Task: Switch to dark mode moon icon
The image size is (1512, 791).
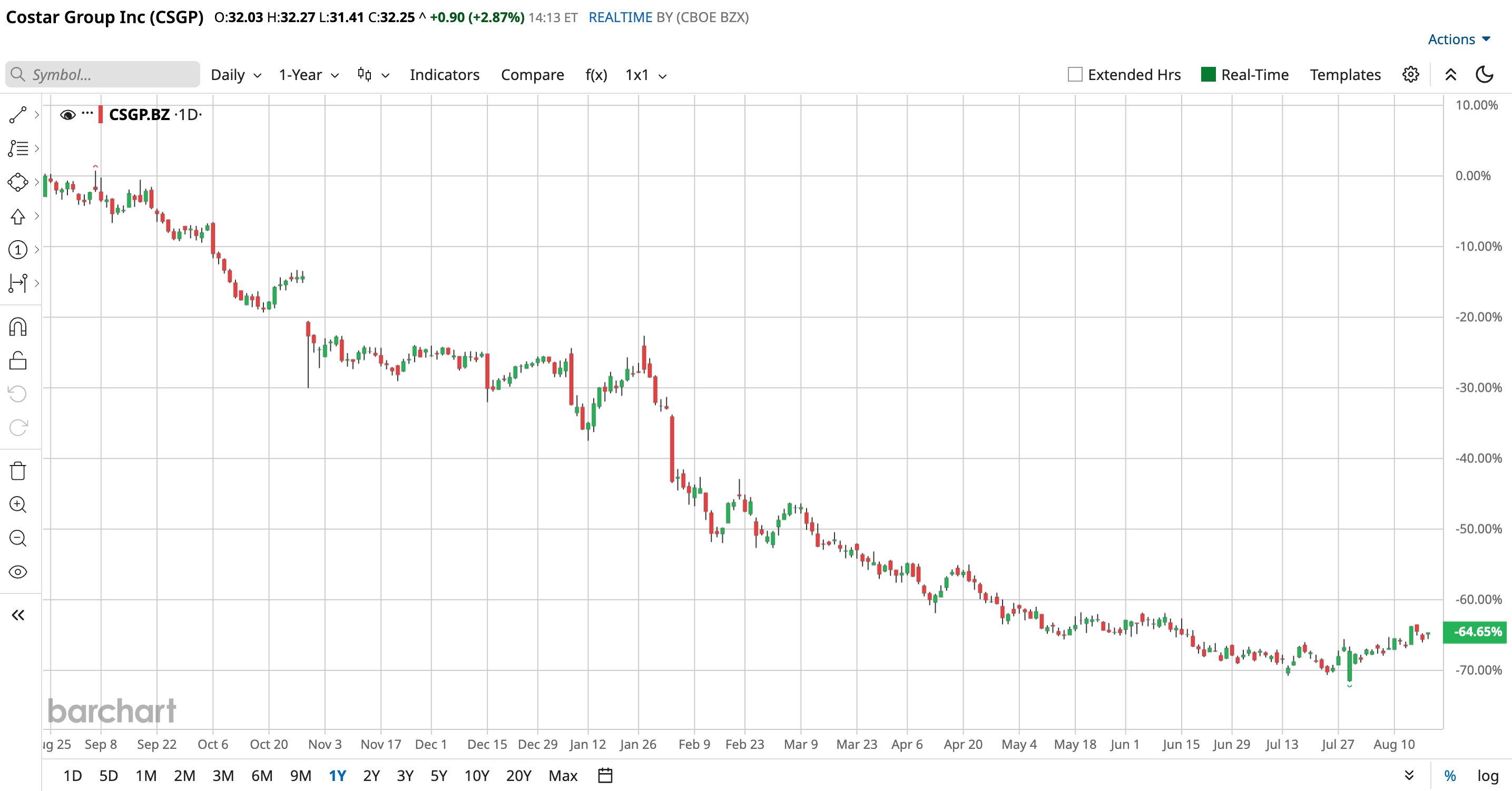Action: click(1485, 75)
